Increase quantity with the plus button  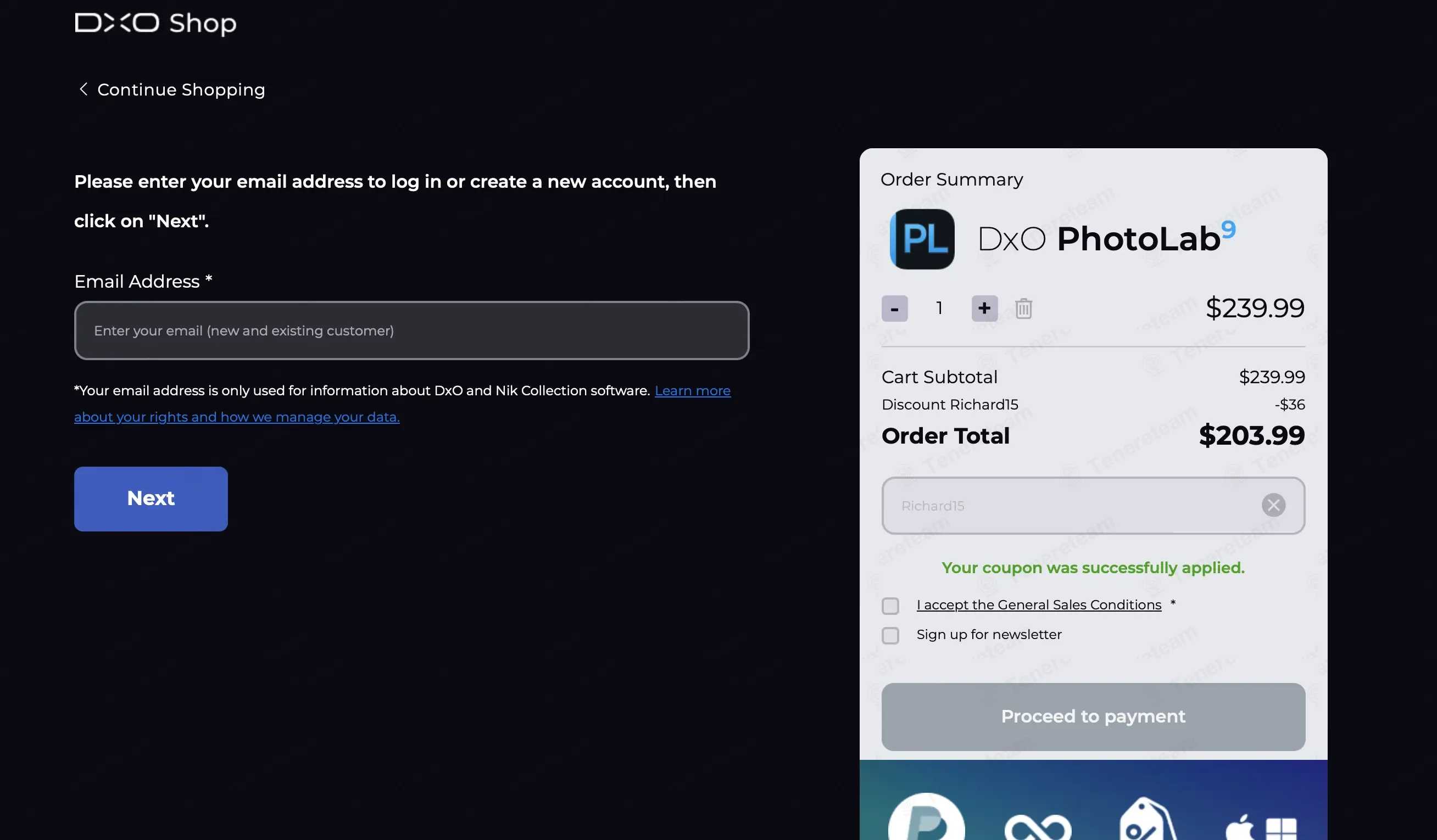tap(984, 309)
